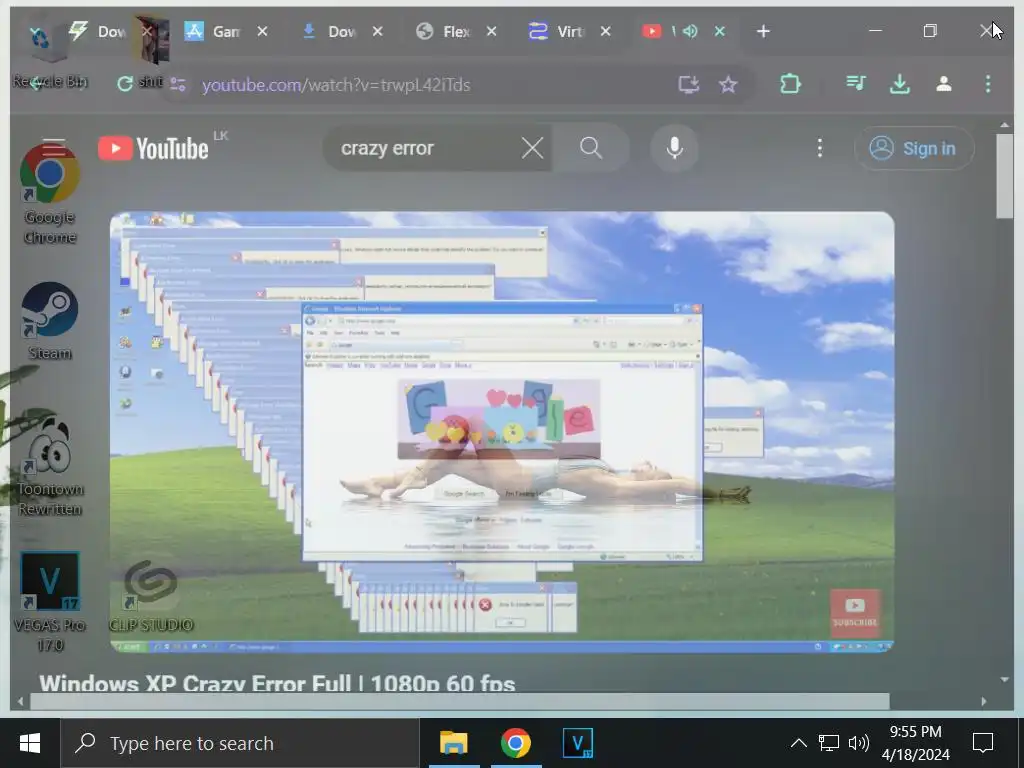The image size is (1024, 768).
Task: Click the Sign in button
Action: (x=914, y=148)
